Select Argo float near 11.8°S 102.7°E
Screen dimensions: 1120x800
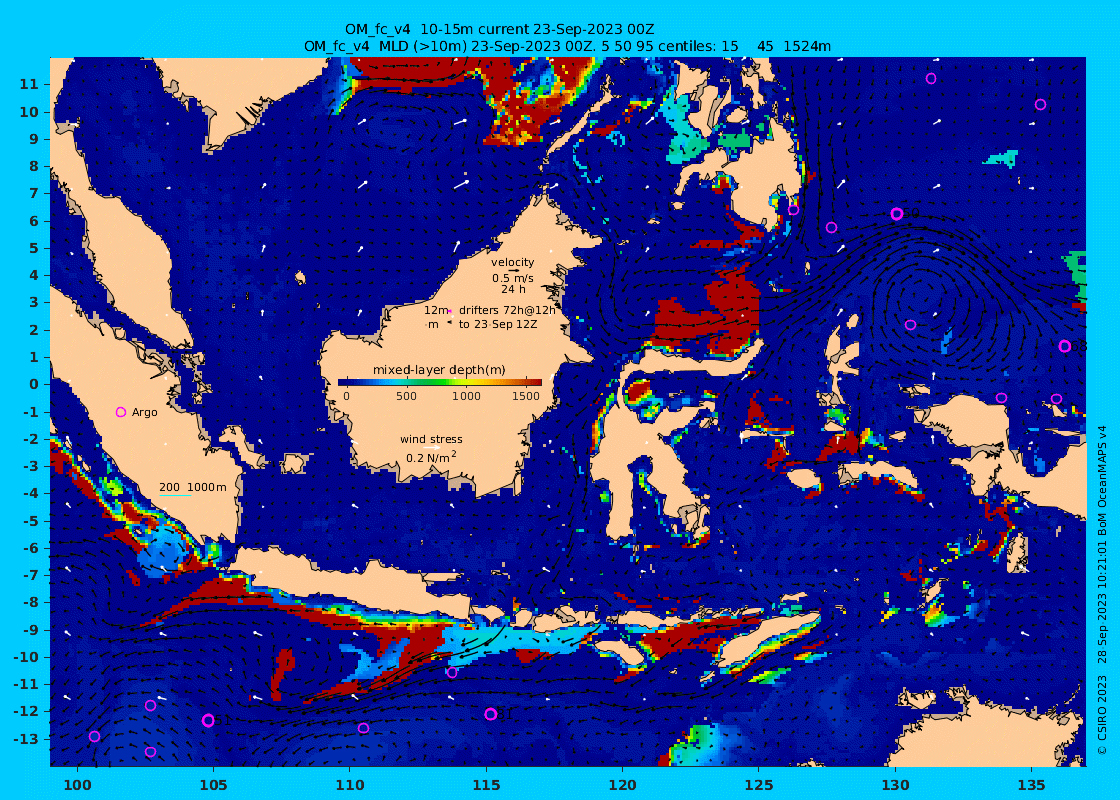[x=151, y=706]
